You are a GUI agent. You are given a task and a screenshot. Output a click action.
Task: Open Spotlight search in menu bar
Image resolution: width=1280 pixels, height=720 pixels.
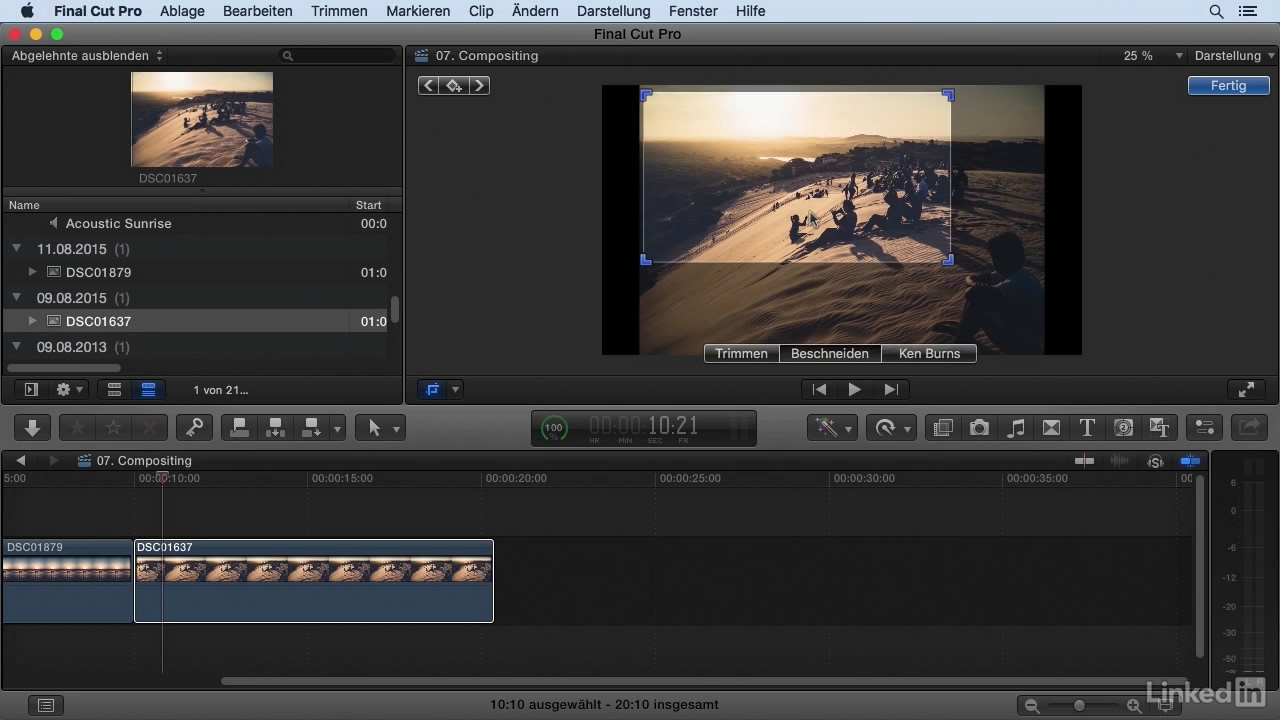point(1216,11)
